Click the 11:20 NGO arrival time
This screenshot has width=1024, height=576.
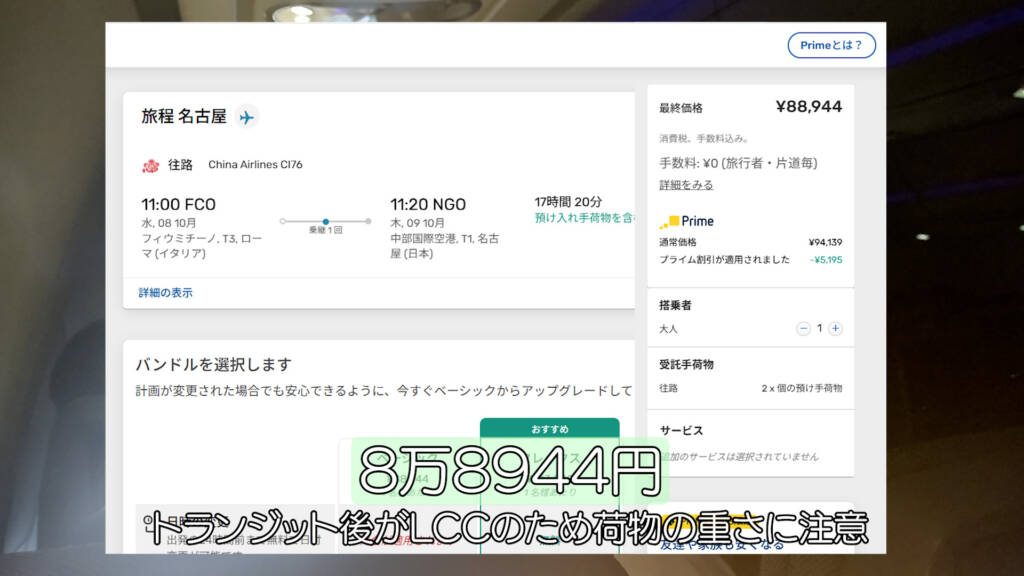[x=428, y=204]
